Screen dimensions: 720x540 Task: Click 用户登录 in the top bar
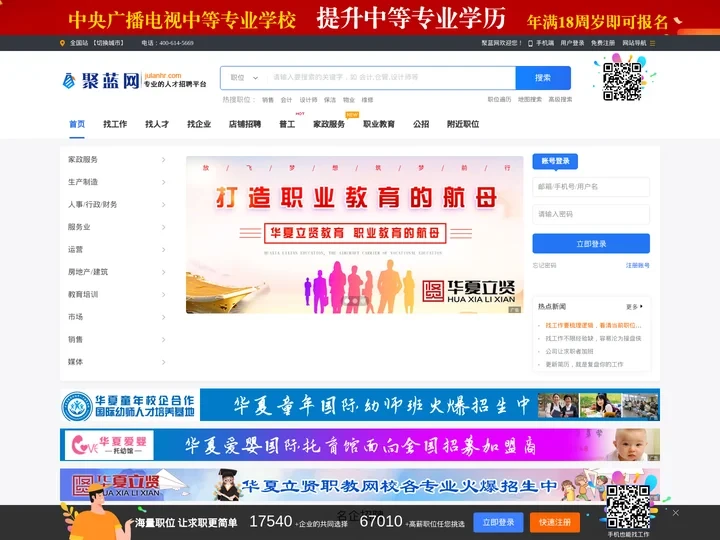click(x=572, y=43)
